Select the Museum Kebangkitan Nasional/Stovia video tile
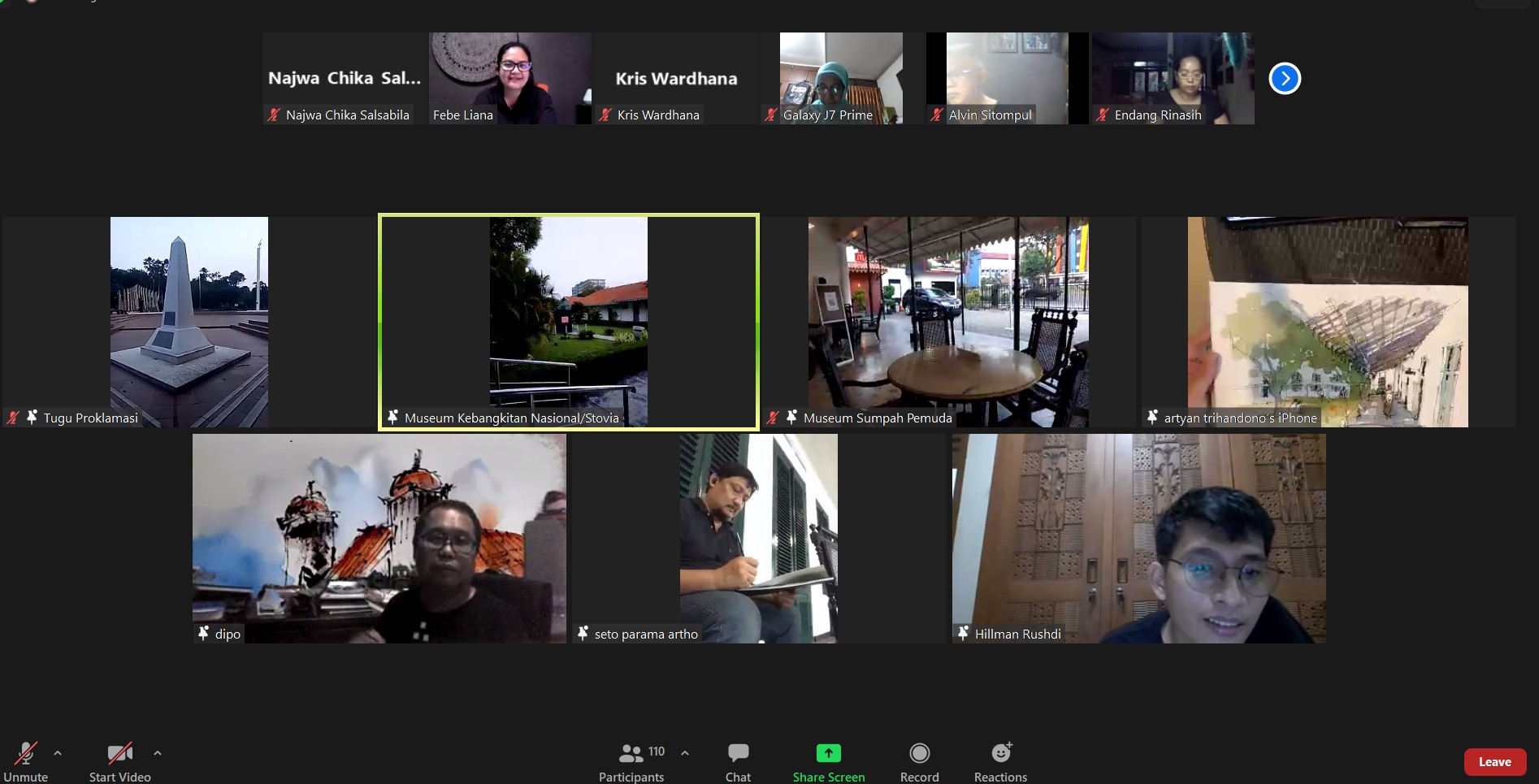This screenshot has height=784, width=1539. click(x=568, y=321)
